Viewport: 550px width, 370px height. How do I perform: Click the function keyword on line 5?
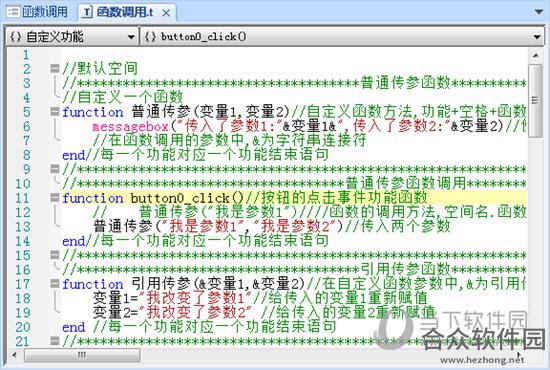click(93, 112)
